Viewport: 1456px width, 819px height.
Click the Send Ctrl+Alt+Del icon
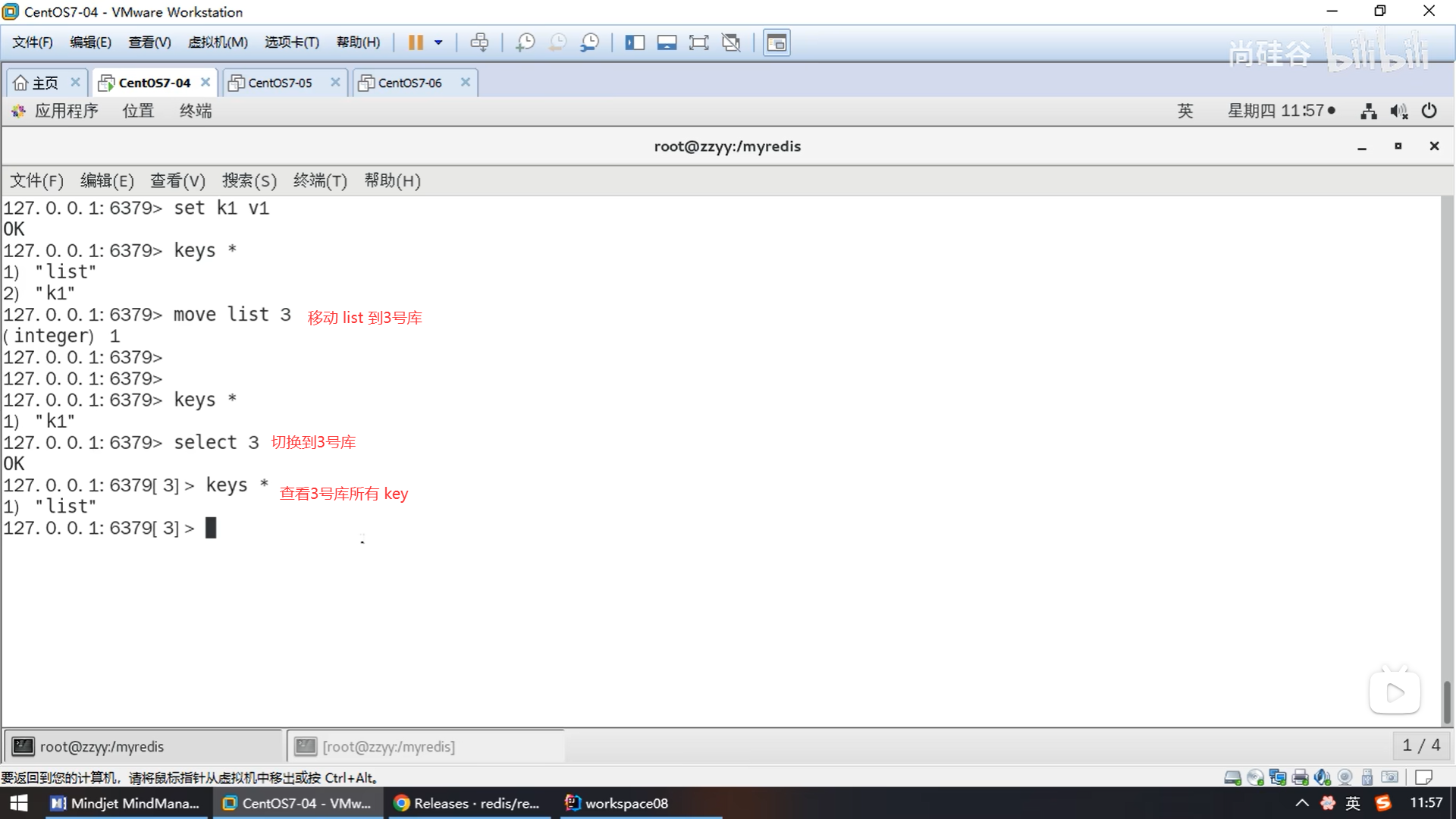479,42
